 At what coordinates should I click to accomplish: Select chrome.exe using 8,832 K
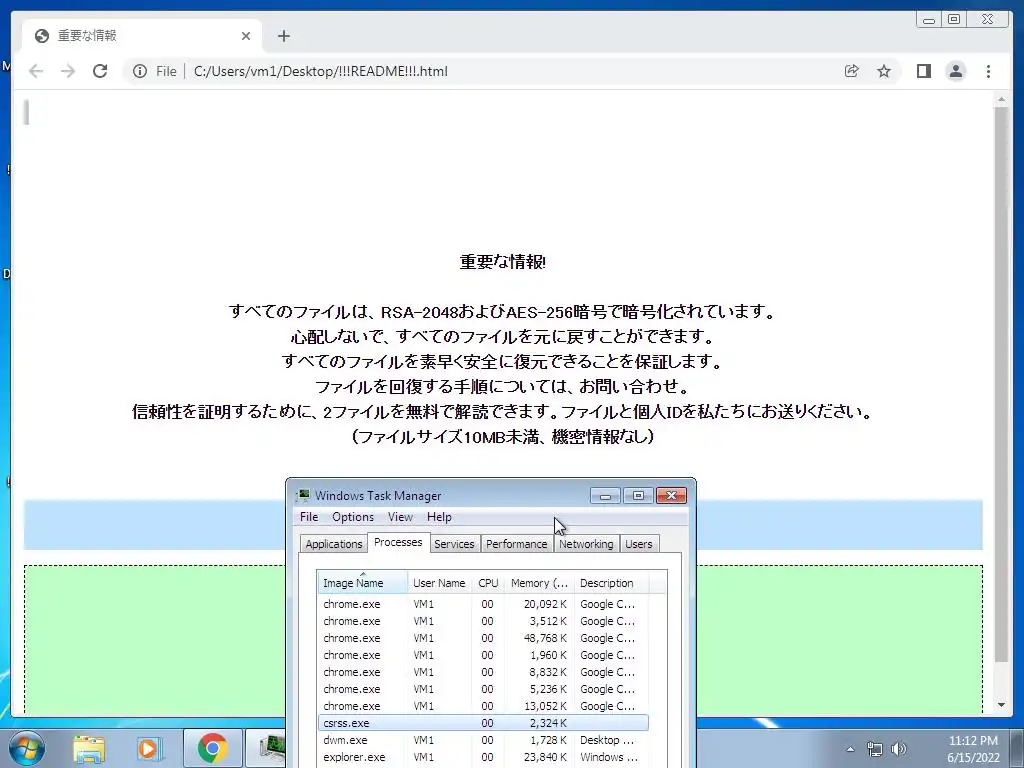pos(483,672)
